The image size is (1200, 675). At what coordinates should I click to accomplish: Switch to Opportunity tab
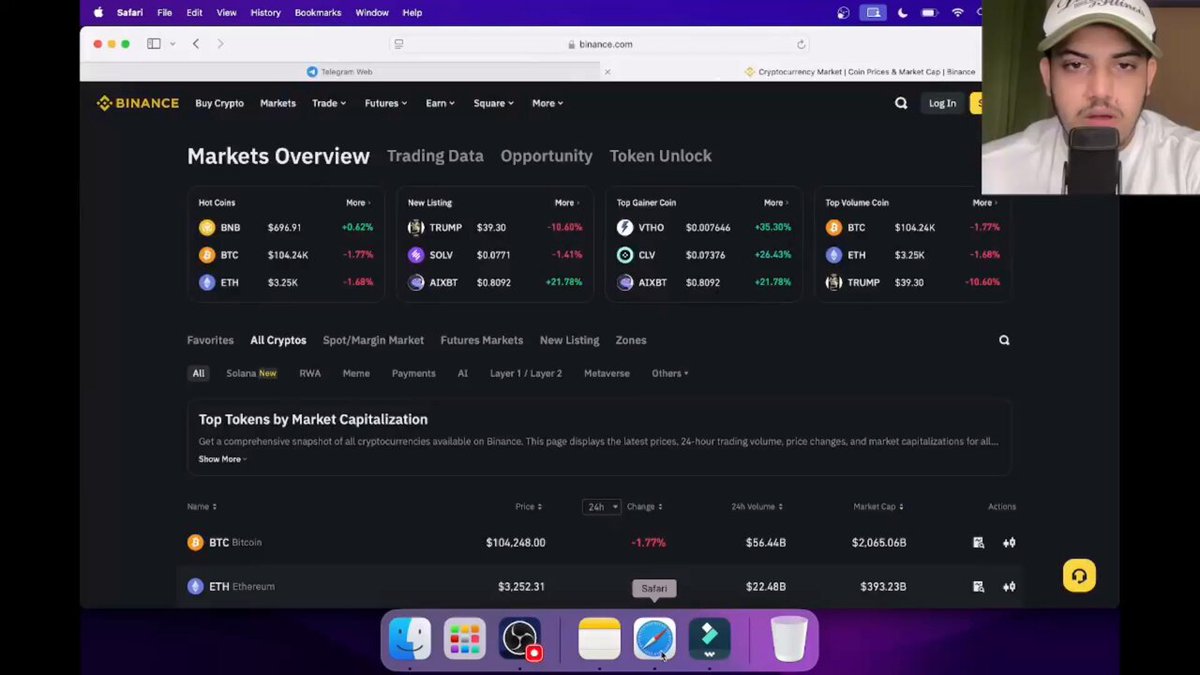coord(546,156)
